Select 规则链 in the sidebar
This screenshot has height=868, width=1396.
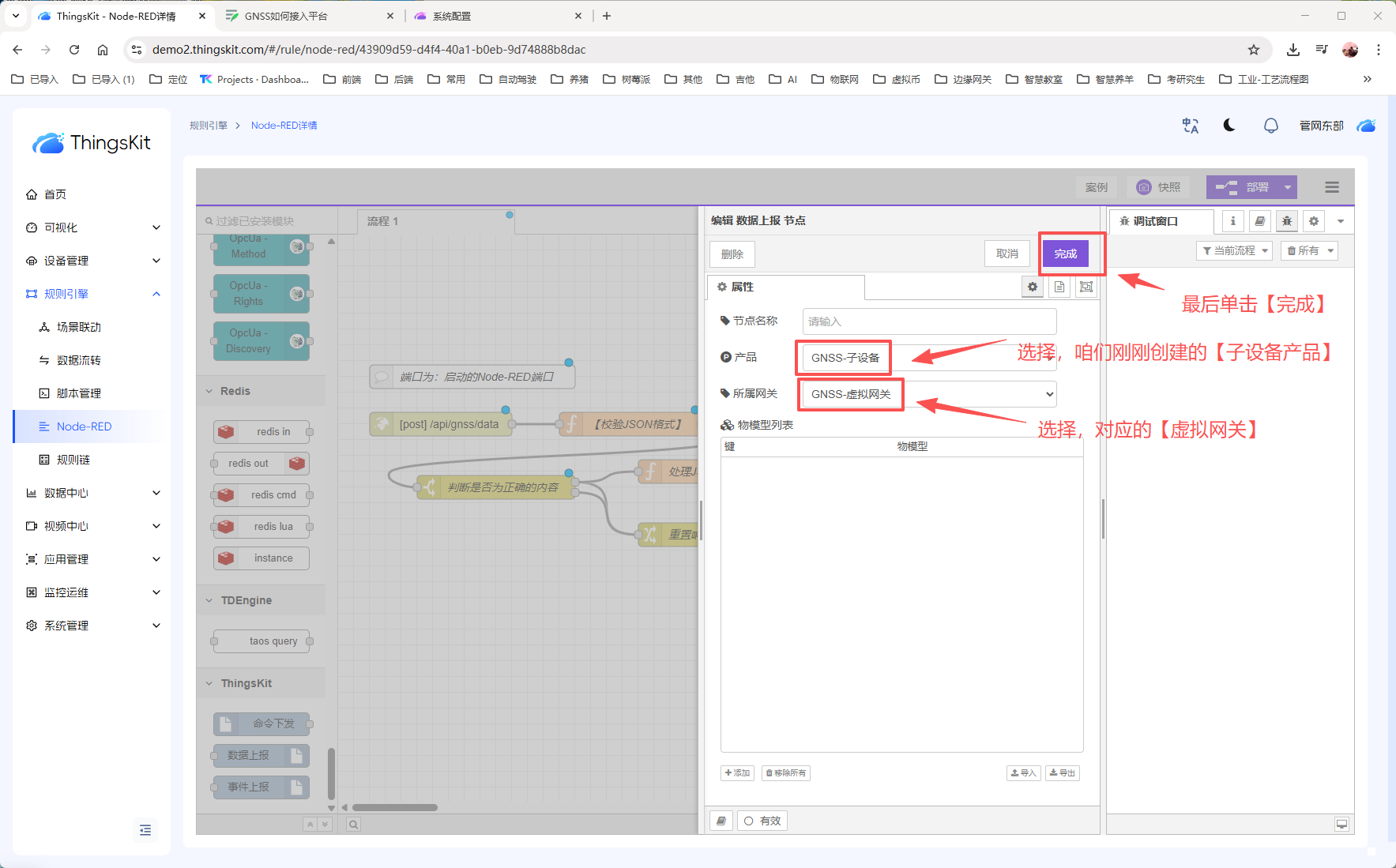[x=73, y=460]
